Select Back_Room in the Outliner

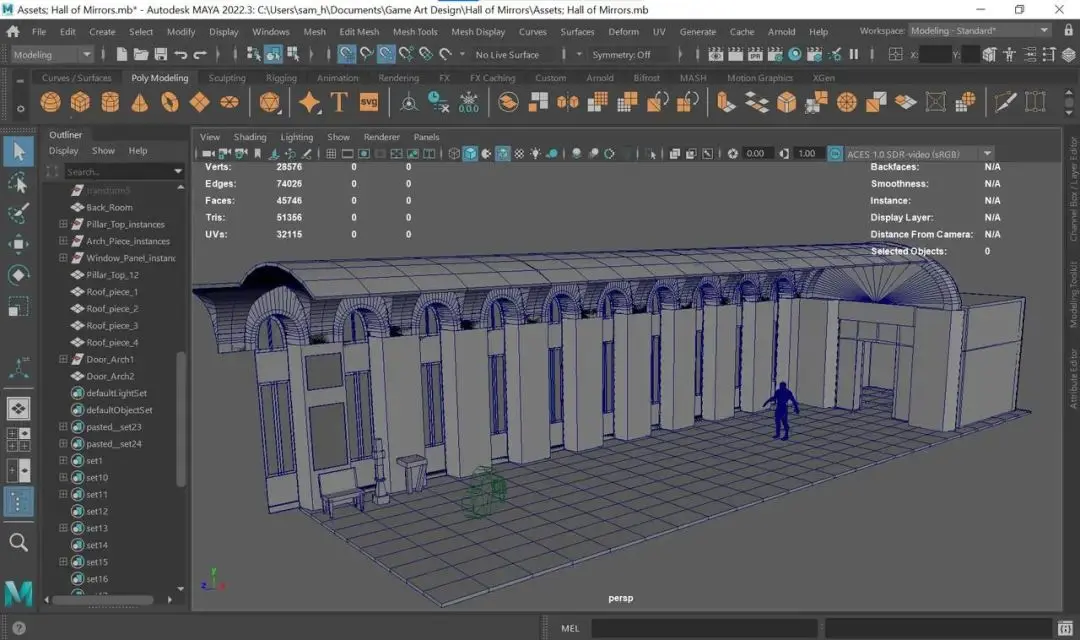pyautogui.click(x=109, y=207)
